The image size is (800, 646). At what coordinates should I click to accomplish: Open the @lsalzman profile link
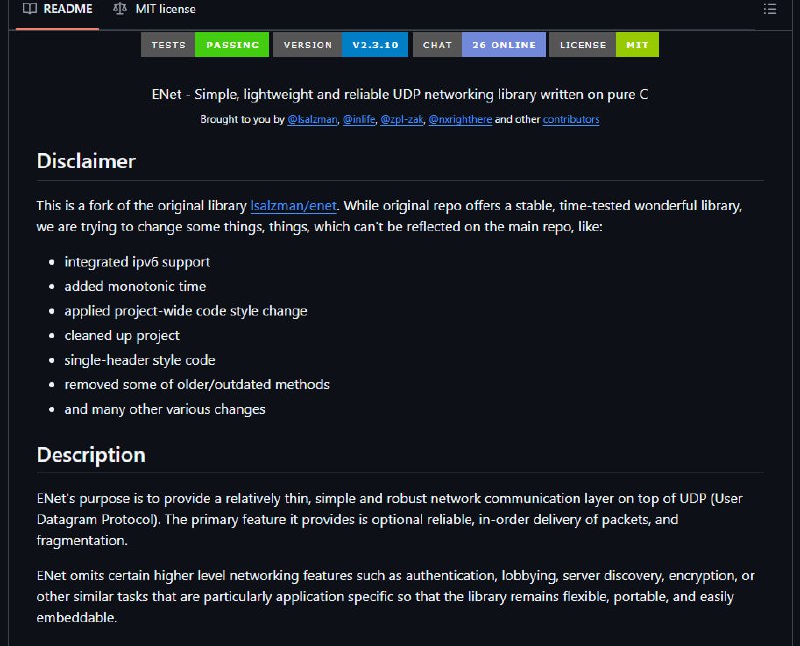coord(312,119)
